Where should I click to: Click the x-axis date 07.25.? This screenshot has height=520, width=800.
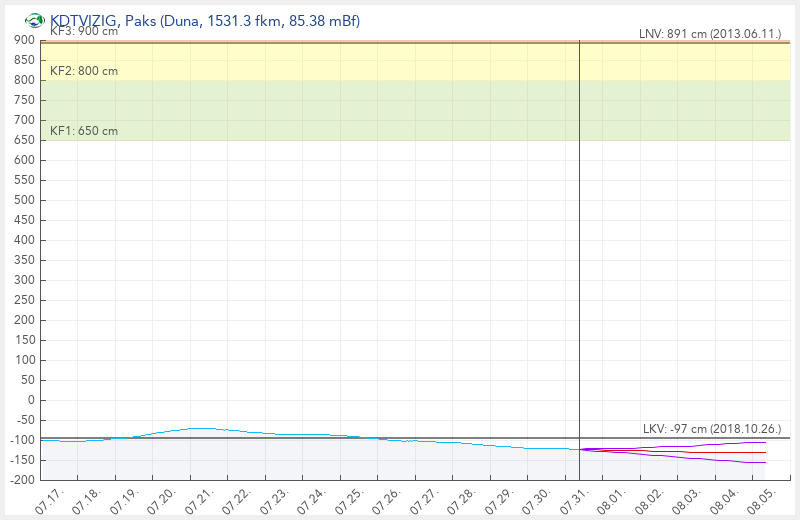coord(349,500)
